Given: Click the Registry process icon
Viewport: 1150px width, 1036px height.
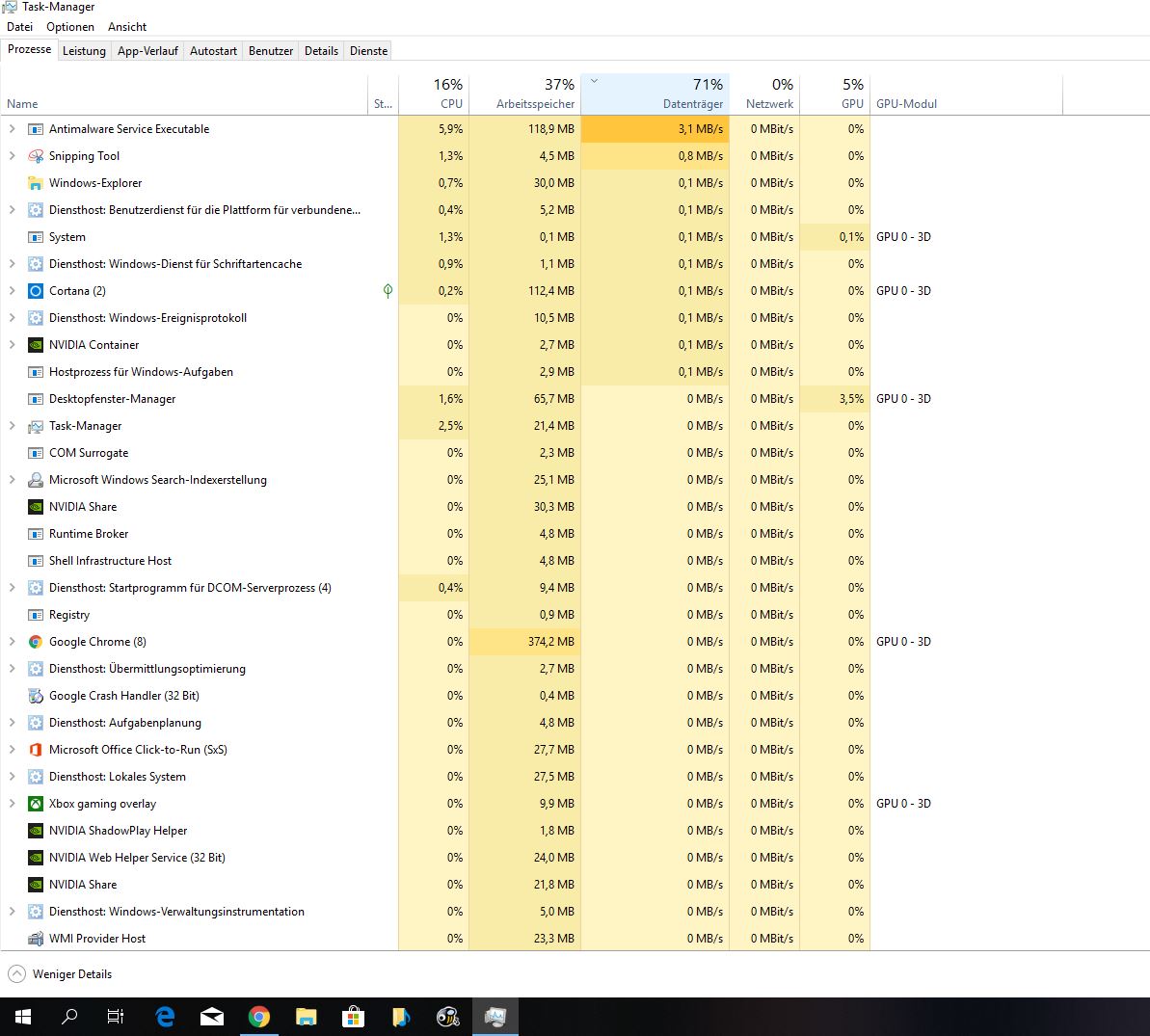Looking at the screenshot, I should pyautogui.click(x=36, y=615).
